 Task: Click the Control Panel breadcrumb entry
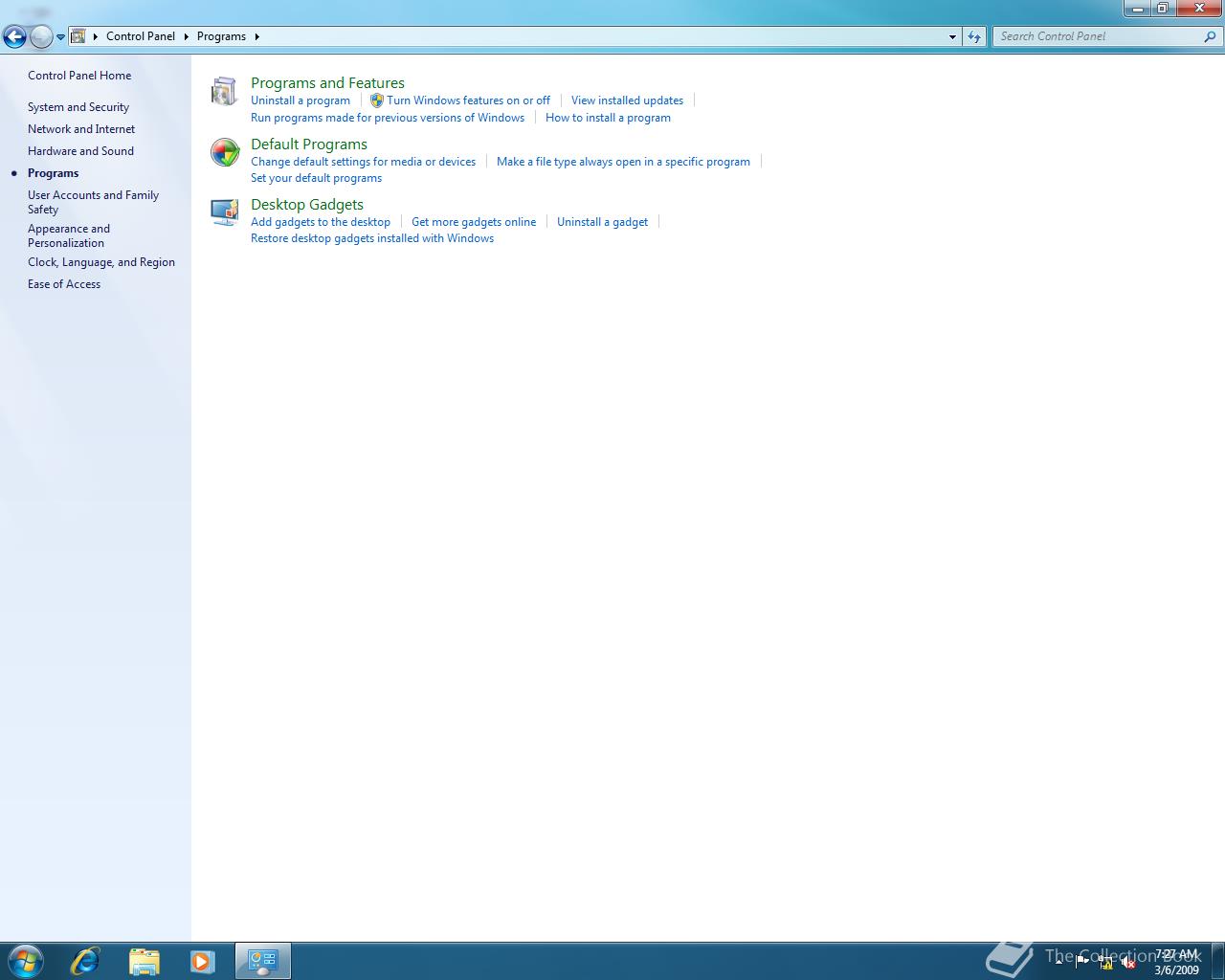(141, 35)
